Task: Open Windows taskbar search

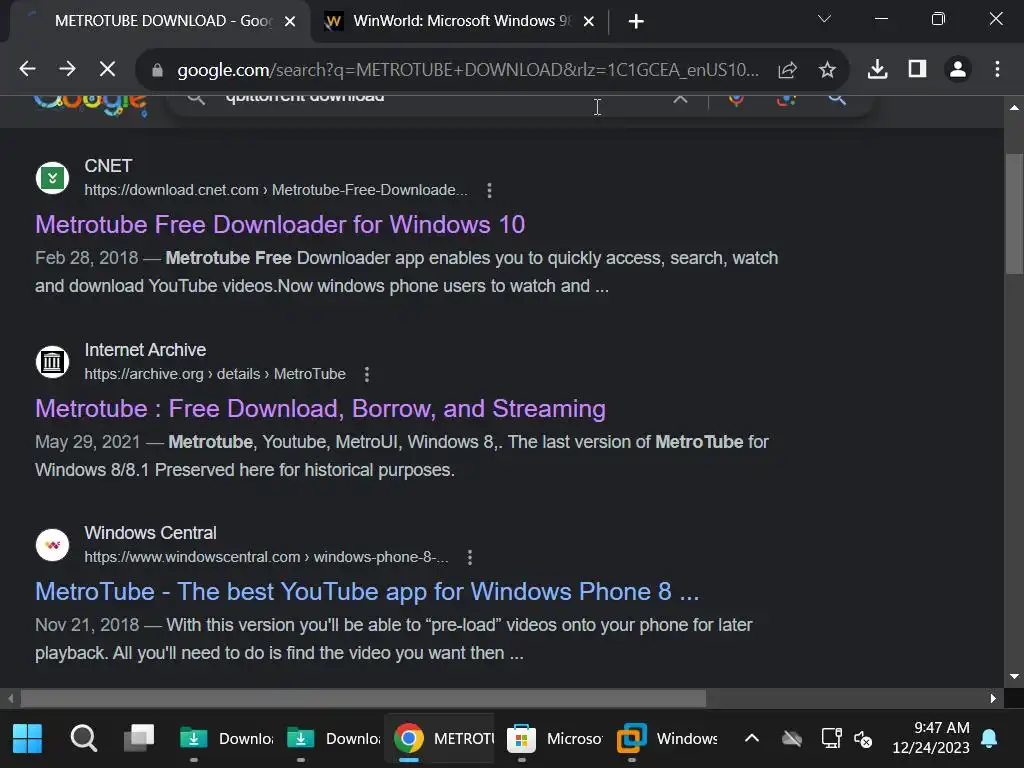Action: click(84, 739)
